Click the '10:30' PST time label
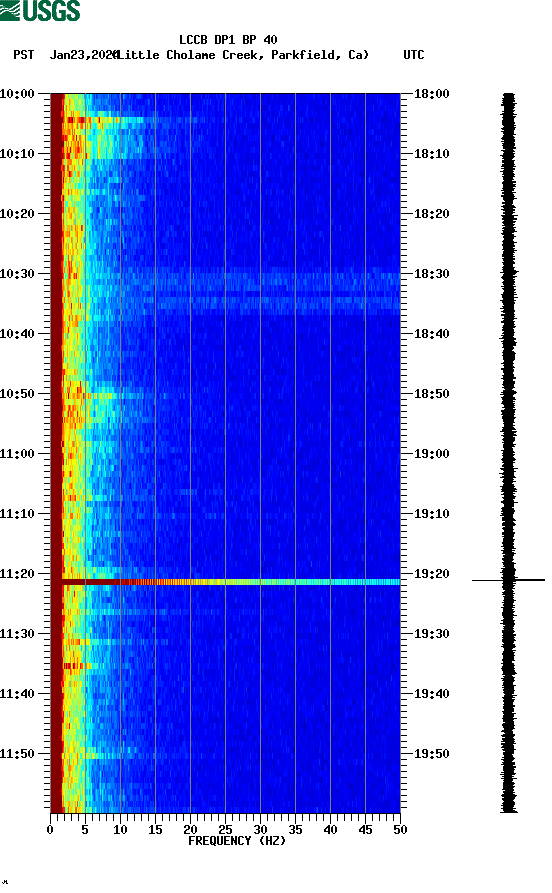The height and width of the screenshot is (893, 552). point(17,274)
